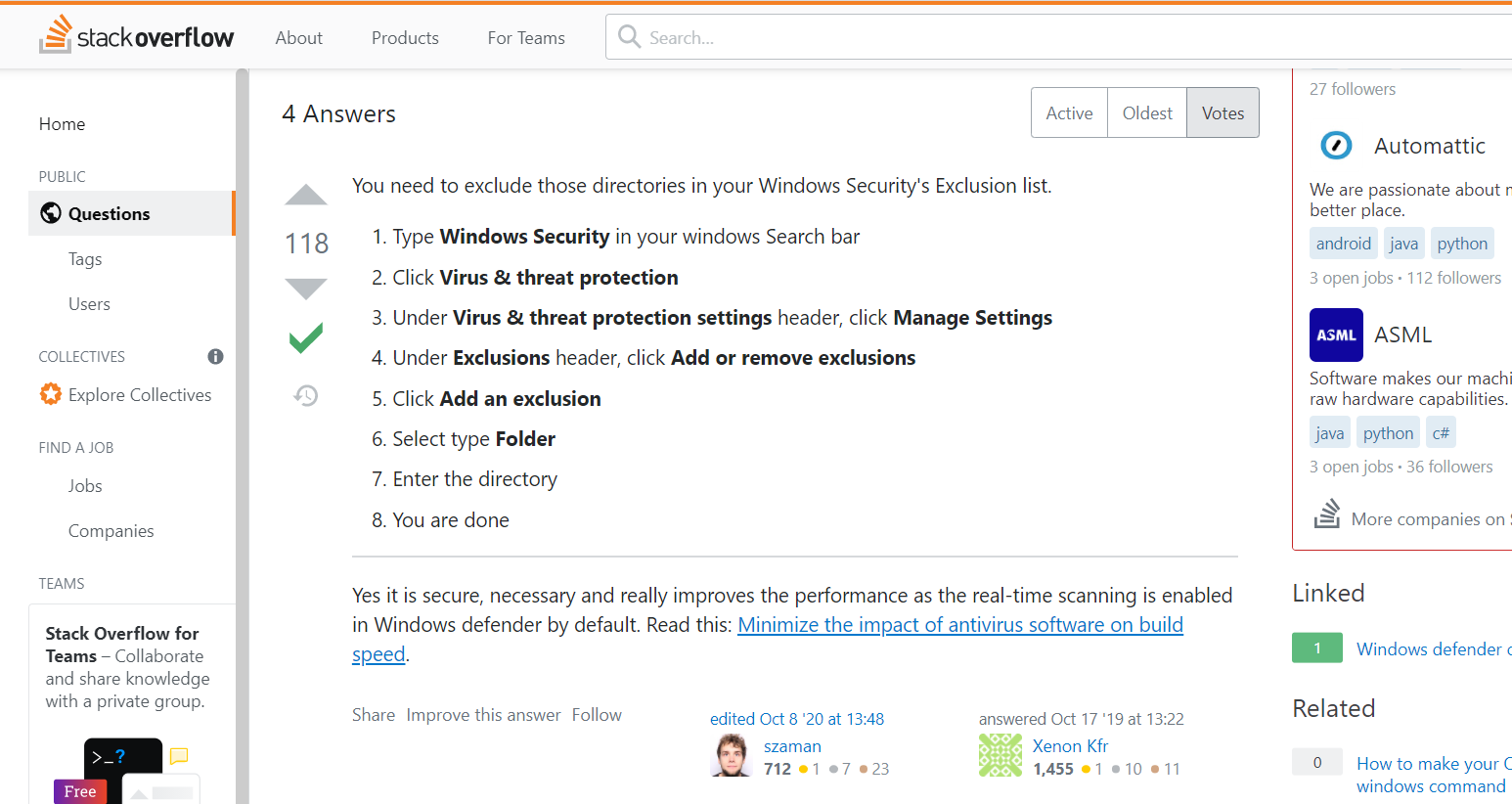
Task: Click the green accepted answer checkmark
Action: click(306, 338)
